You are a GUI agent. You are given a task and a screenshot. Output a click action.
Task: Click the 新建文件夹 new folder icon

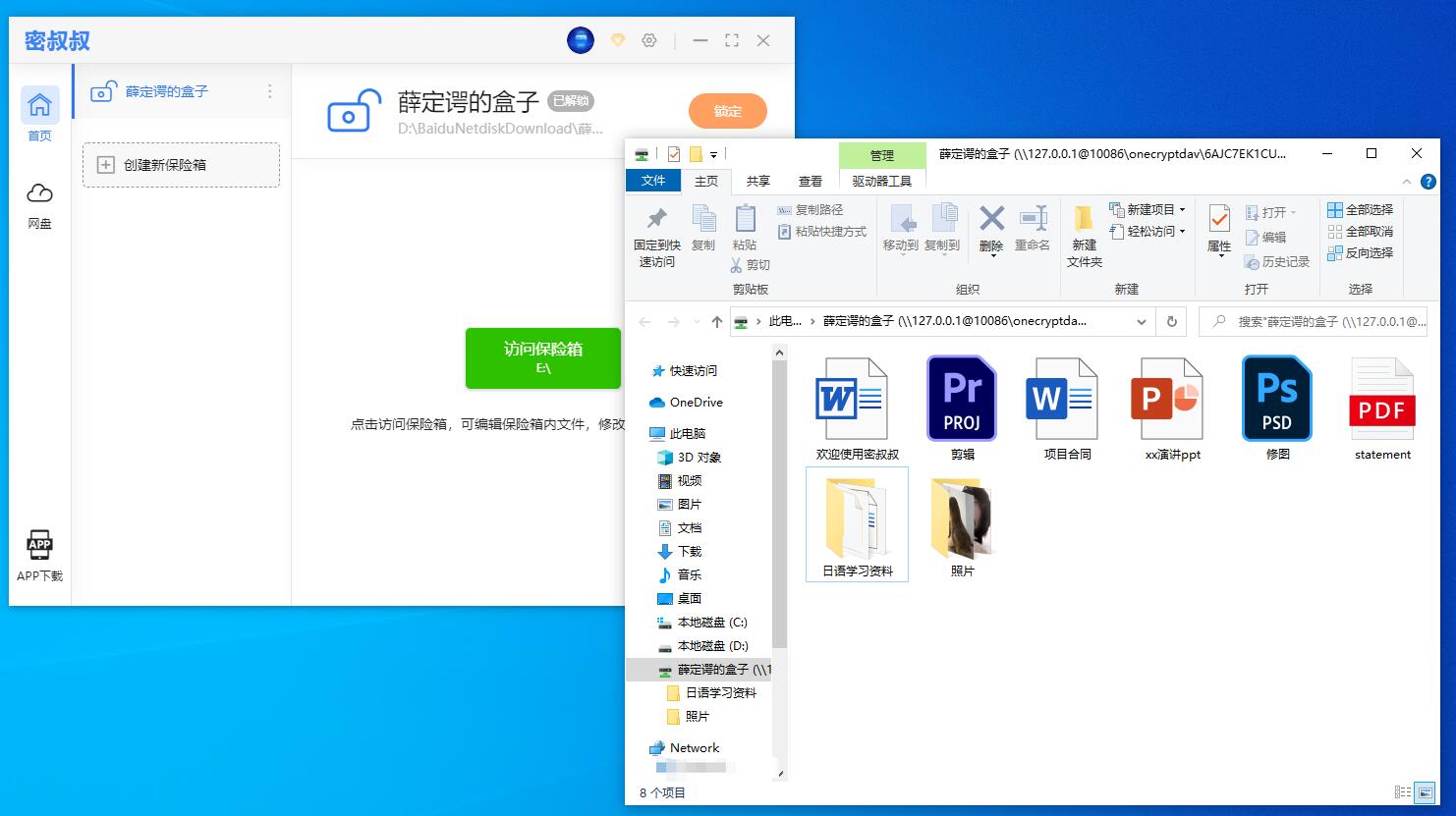pos(1084,220)
